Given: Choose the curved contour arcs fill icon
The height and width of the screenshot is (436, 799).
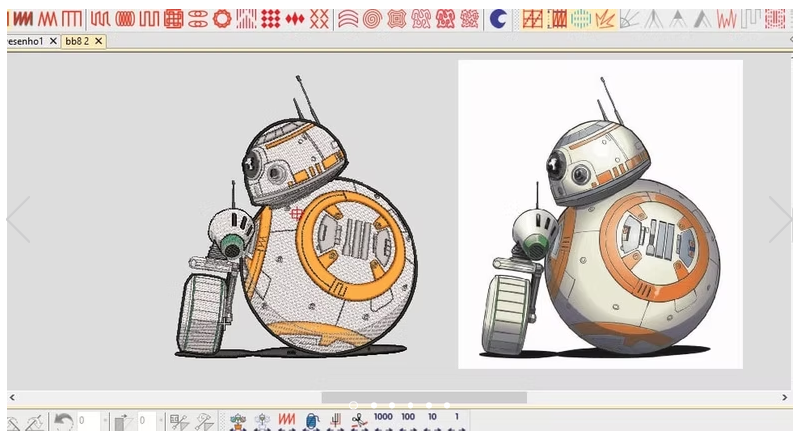Looking at the screenshot, I should [348, 19].
